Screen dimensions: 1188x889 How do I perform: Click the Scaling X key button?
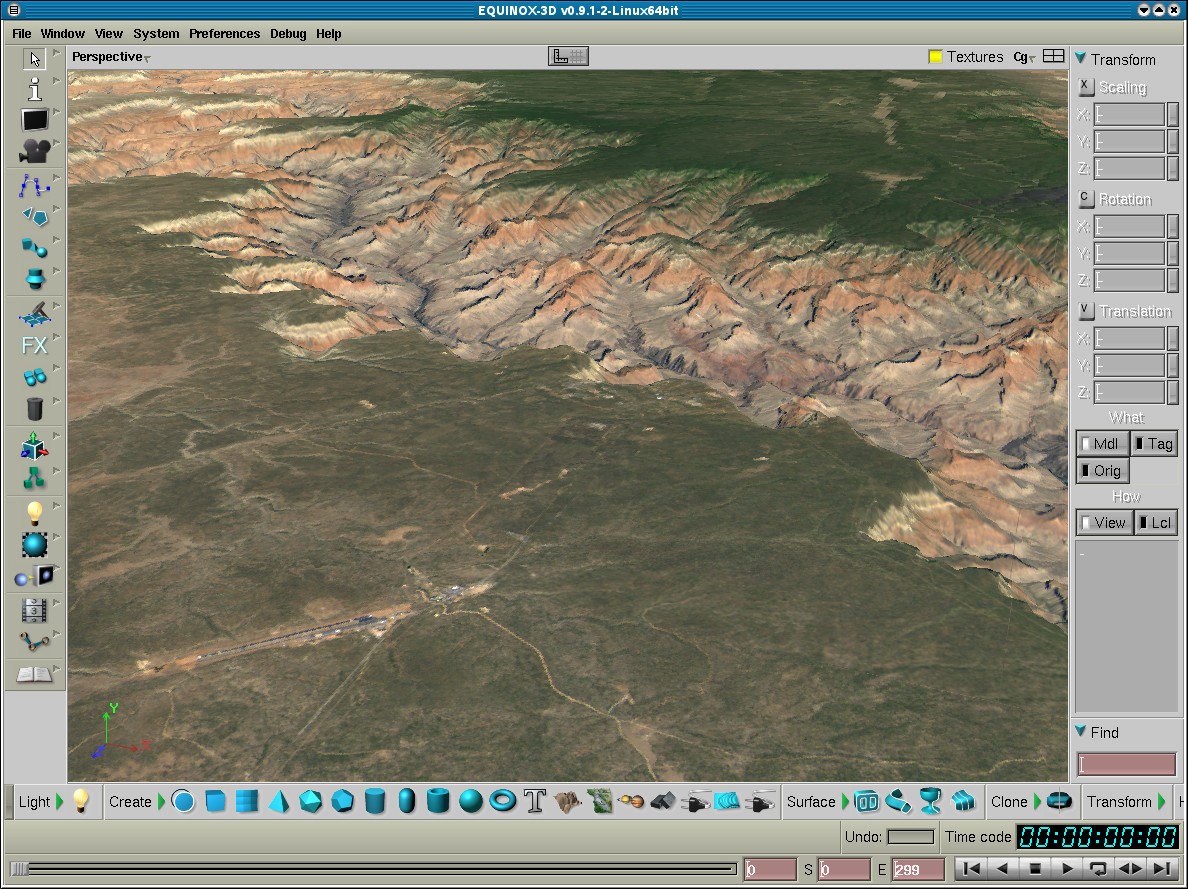(1086, 87)
